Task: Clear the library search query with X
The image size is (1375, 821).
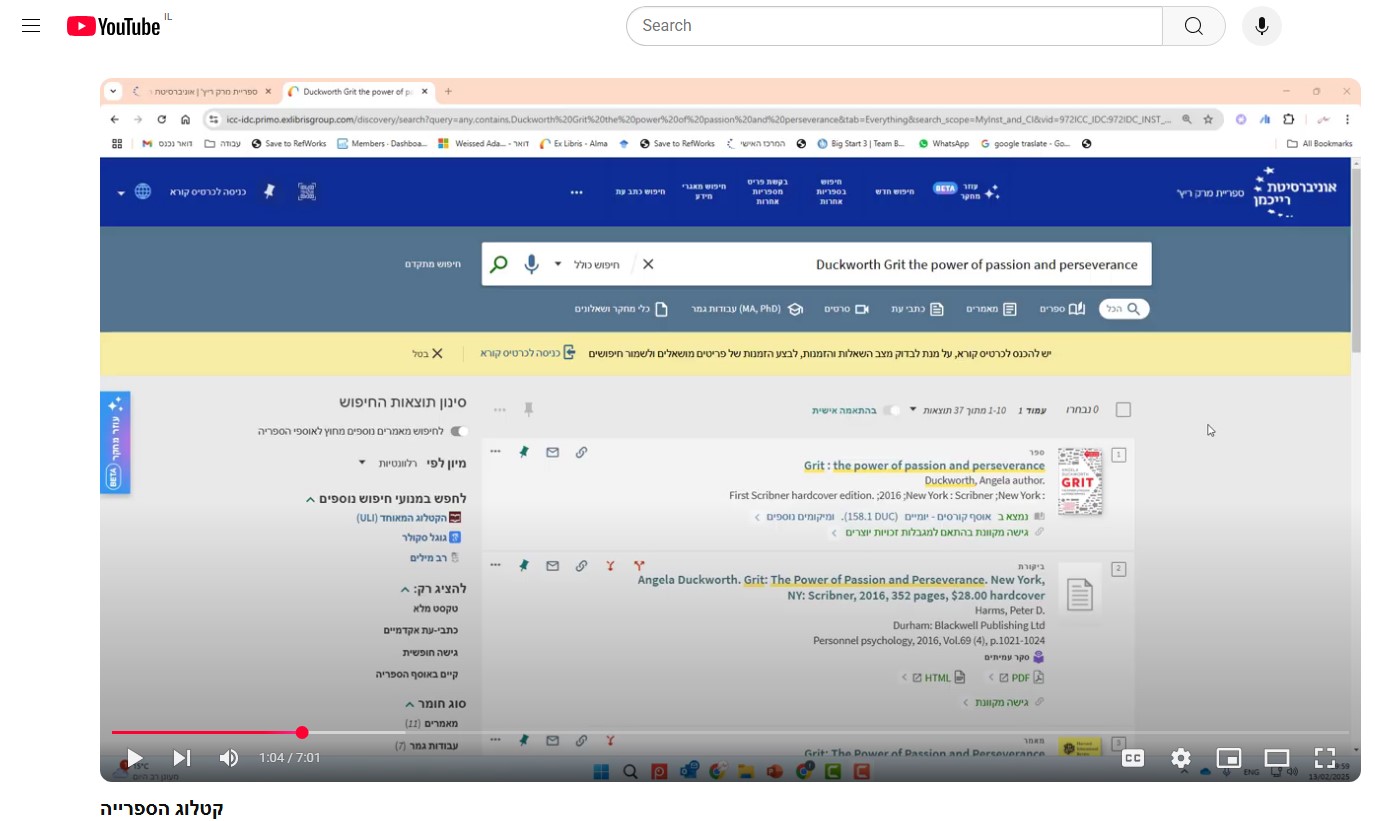Action: click(648, 264)
